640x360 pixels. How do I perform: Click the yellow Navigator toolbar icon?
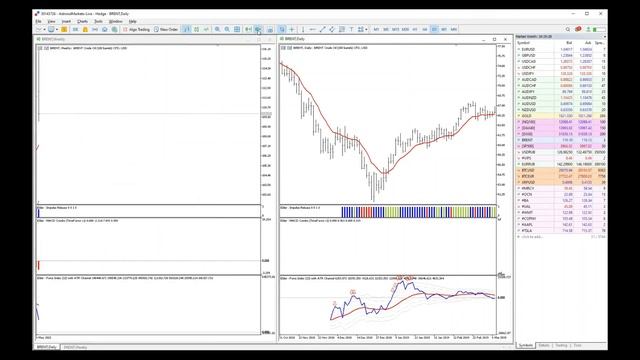tap(85, 29)
